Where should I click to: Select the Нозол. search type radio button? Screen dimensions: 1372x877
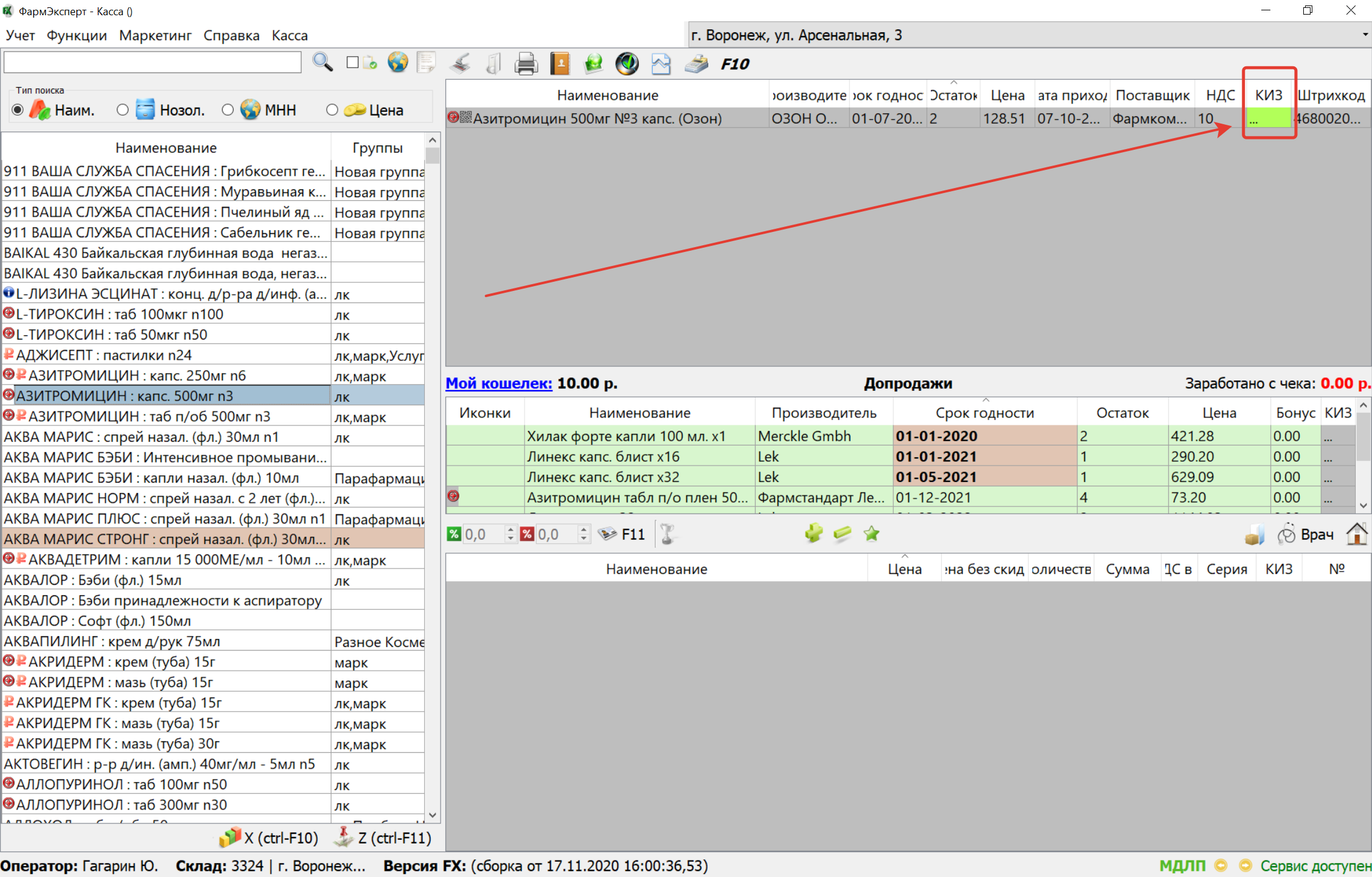pyautogui.click(x=123, y=110)
